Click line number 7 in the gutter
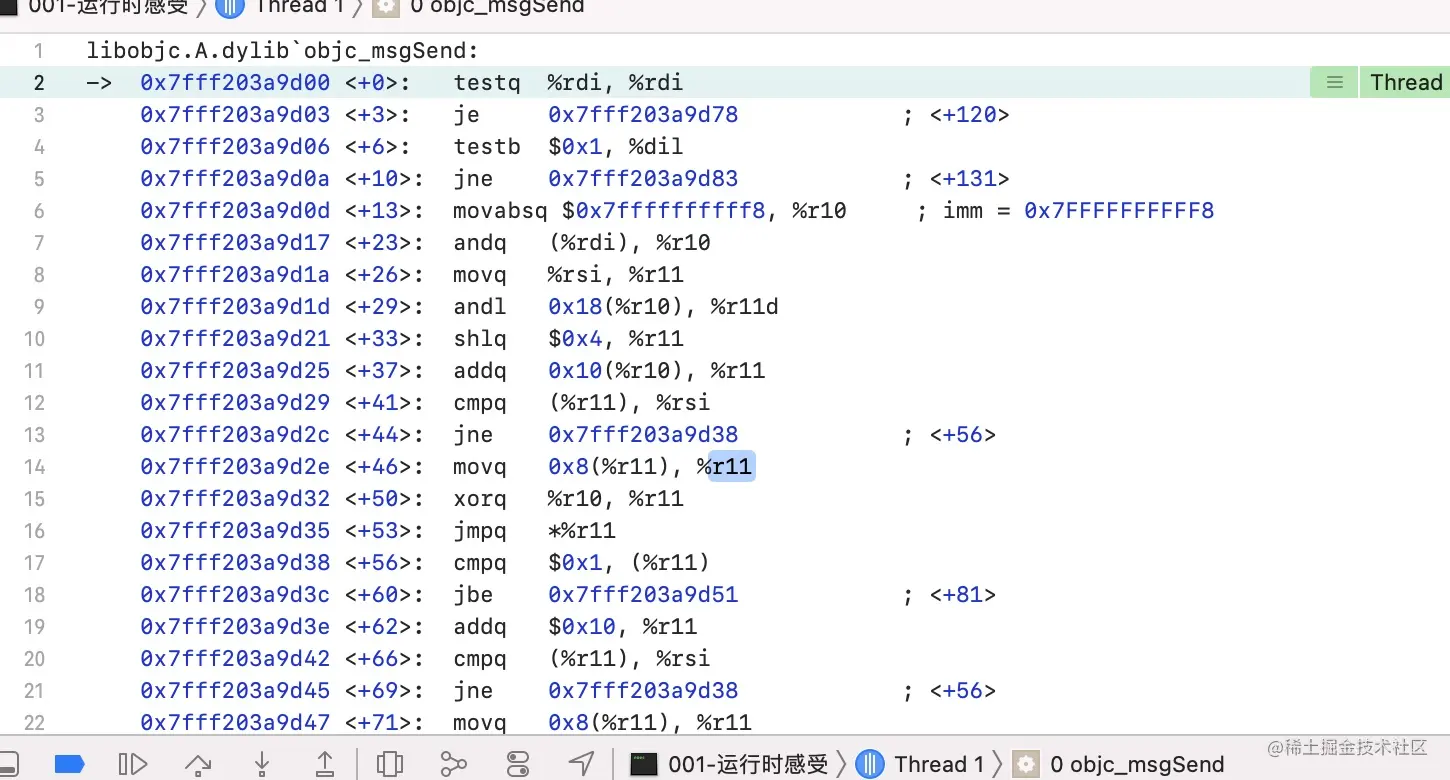 pos(38,242)
